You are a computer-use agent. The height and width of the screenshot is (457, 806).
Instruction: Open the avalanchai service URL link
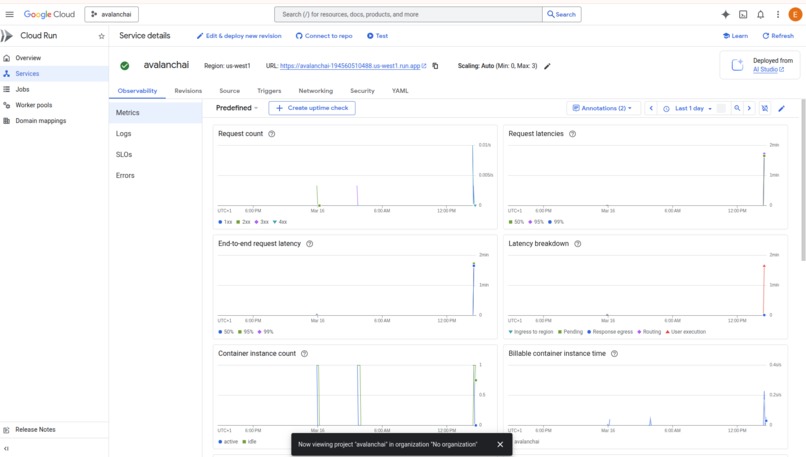(353, 66)
